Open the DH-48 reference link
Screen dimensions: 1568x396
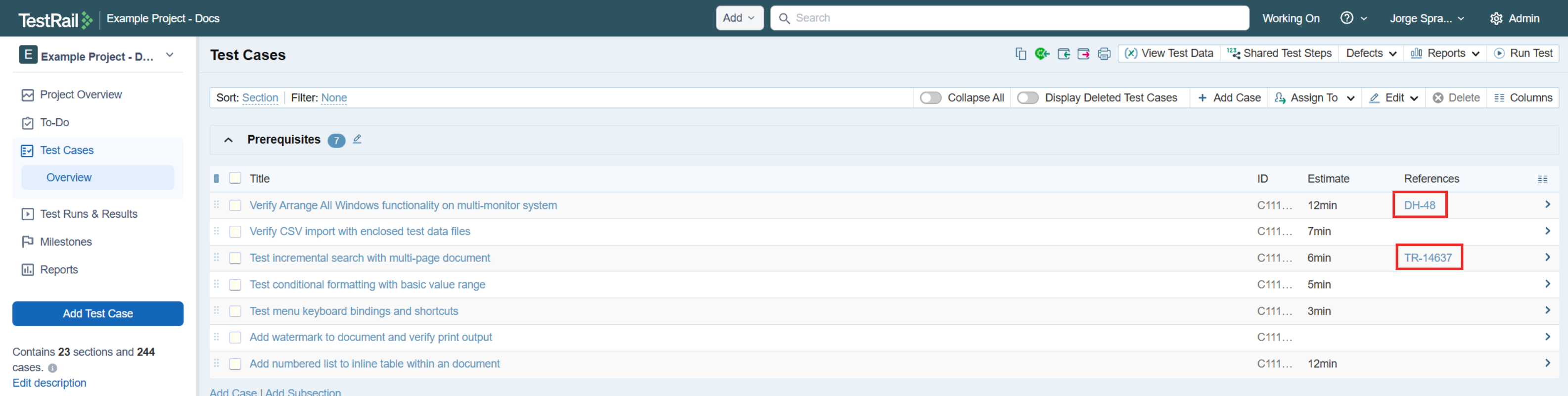click(1419, 205)
